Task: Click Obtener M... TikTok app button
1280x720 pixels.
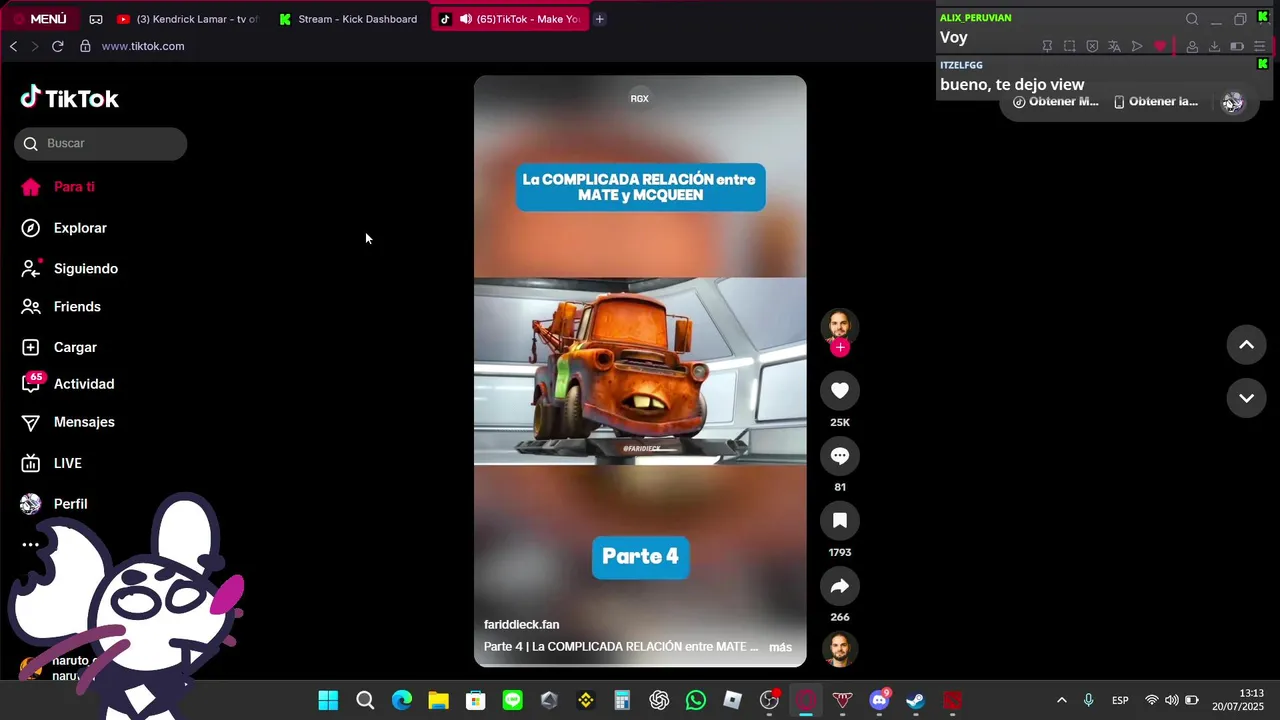Action: (x=1056, y=101)
